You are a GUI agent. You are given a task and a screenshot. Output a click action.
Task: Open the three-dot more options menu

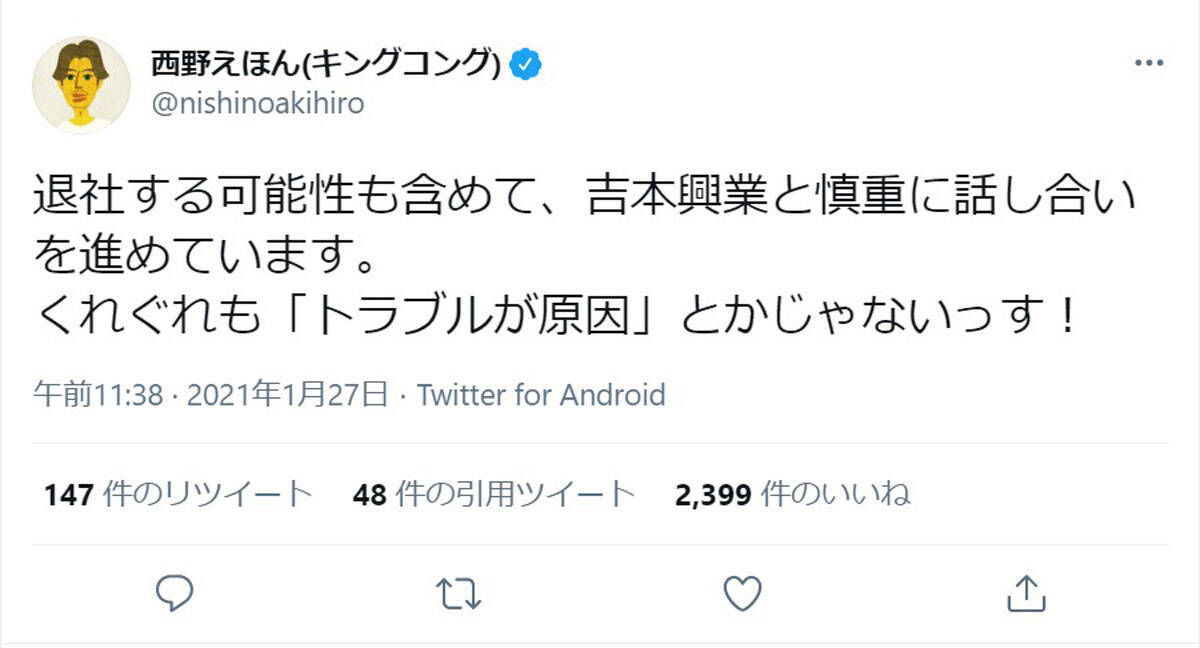(1147, 63)
